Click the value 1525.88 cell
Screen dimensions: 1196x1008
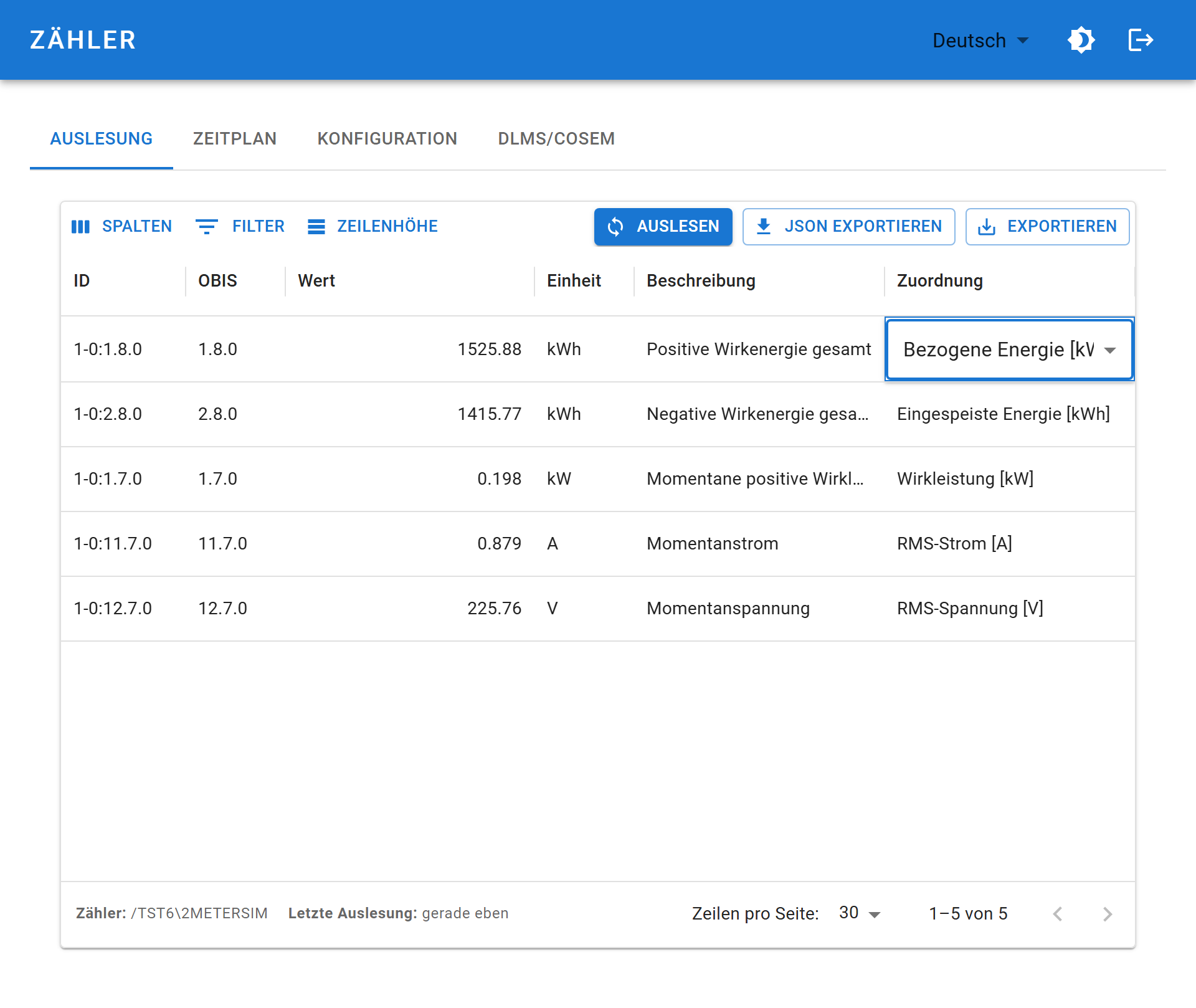(410, 349)
